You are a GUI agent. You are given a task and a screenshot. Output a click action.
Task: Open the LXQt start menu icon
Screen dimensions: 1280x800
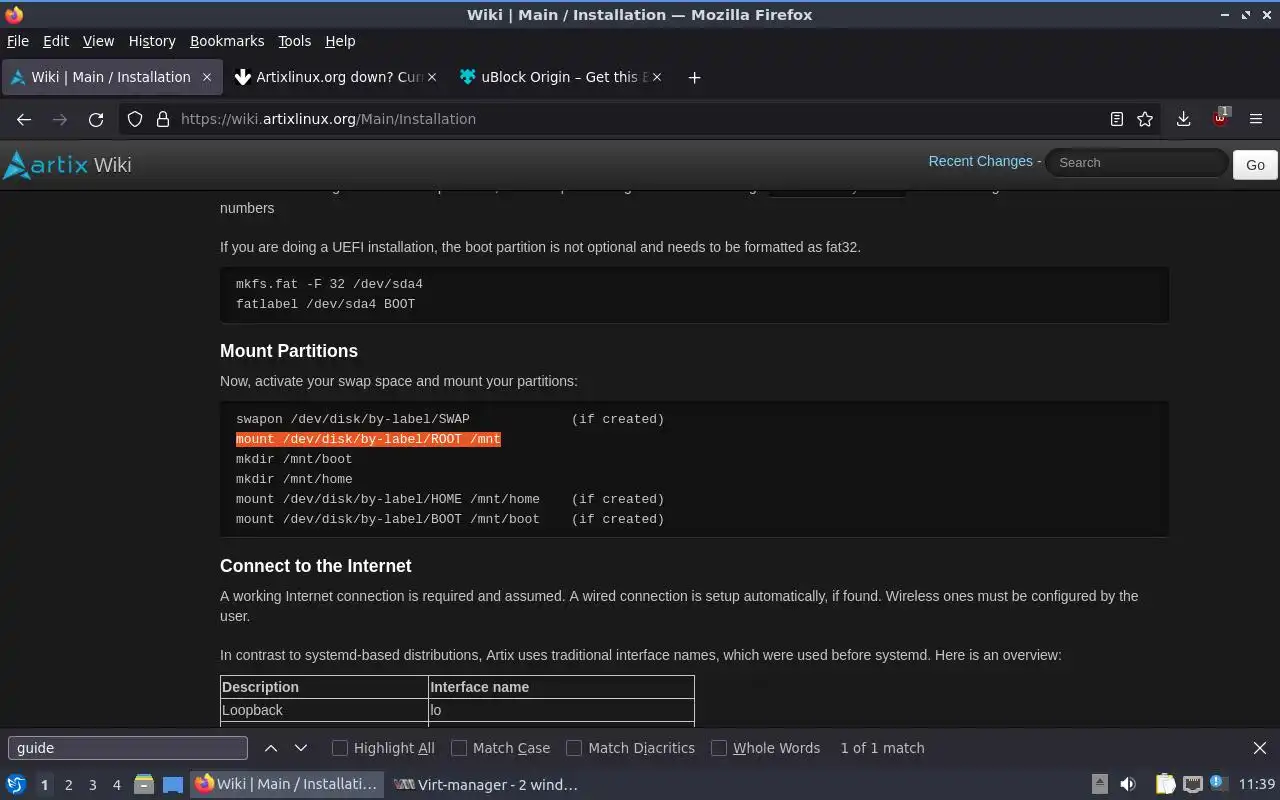click(x=16, y=785)
